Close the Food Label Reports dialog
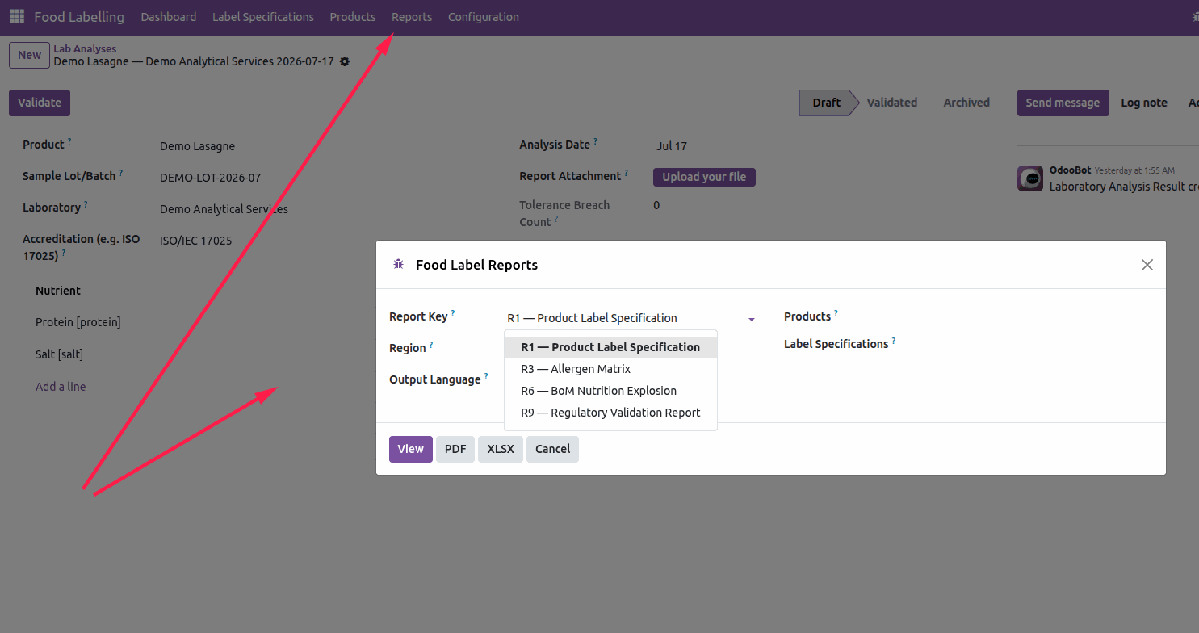1199x633 pixels. click(x=1146, y=265)
